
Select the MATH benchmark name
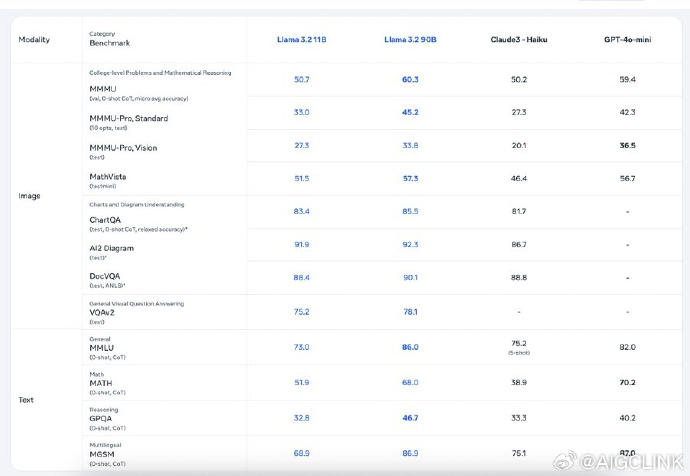coord(101,383)
